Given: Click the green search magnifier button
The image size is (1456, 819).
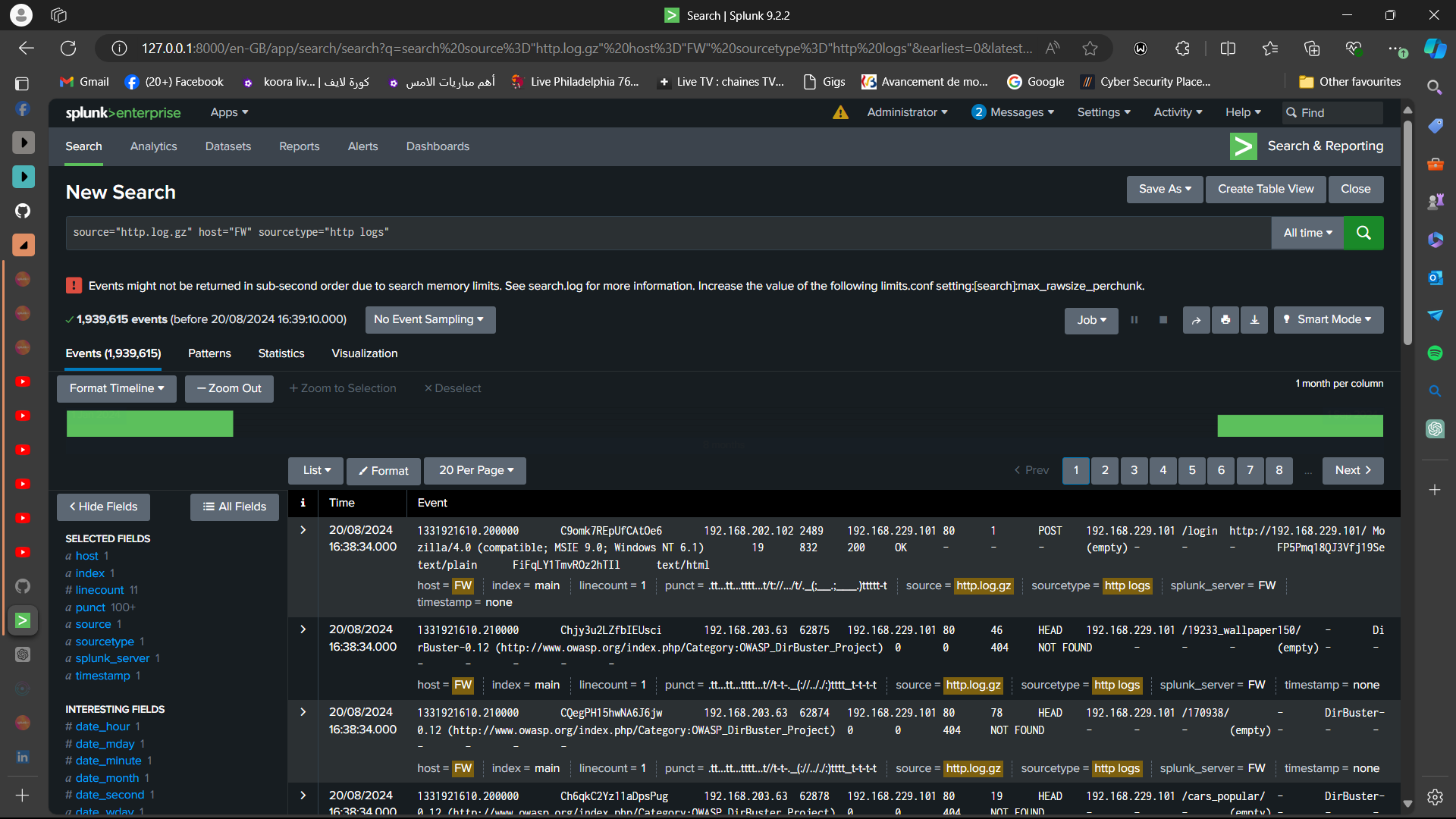Looking at the screenshot, I should pos(1363,233).
